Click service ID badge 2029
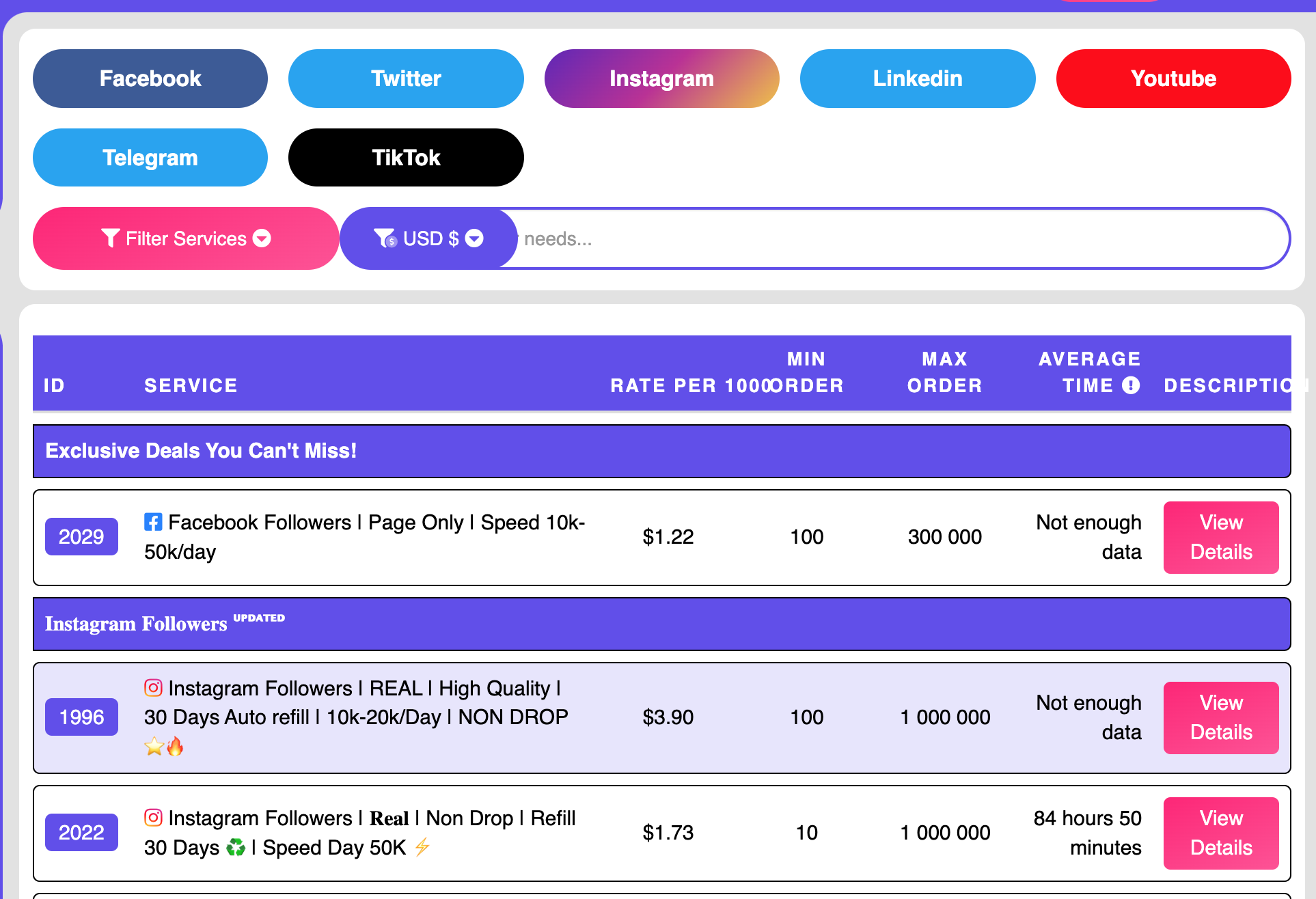Screen dimensions: 1316x899 [81, 537]
